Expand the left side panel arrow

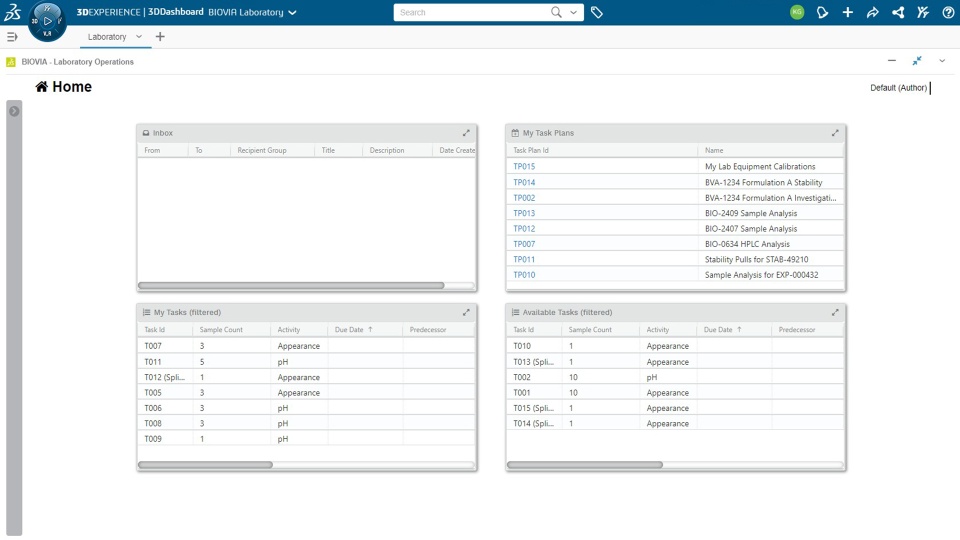click(14, 111)
